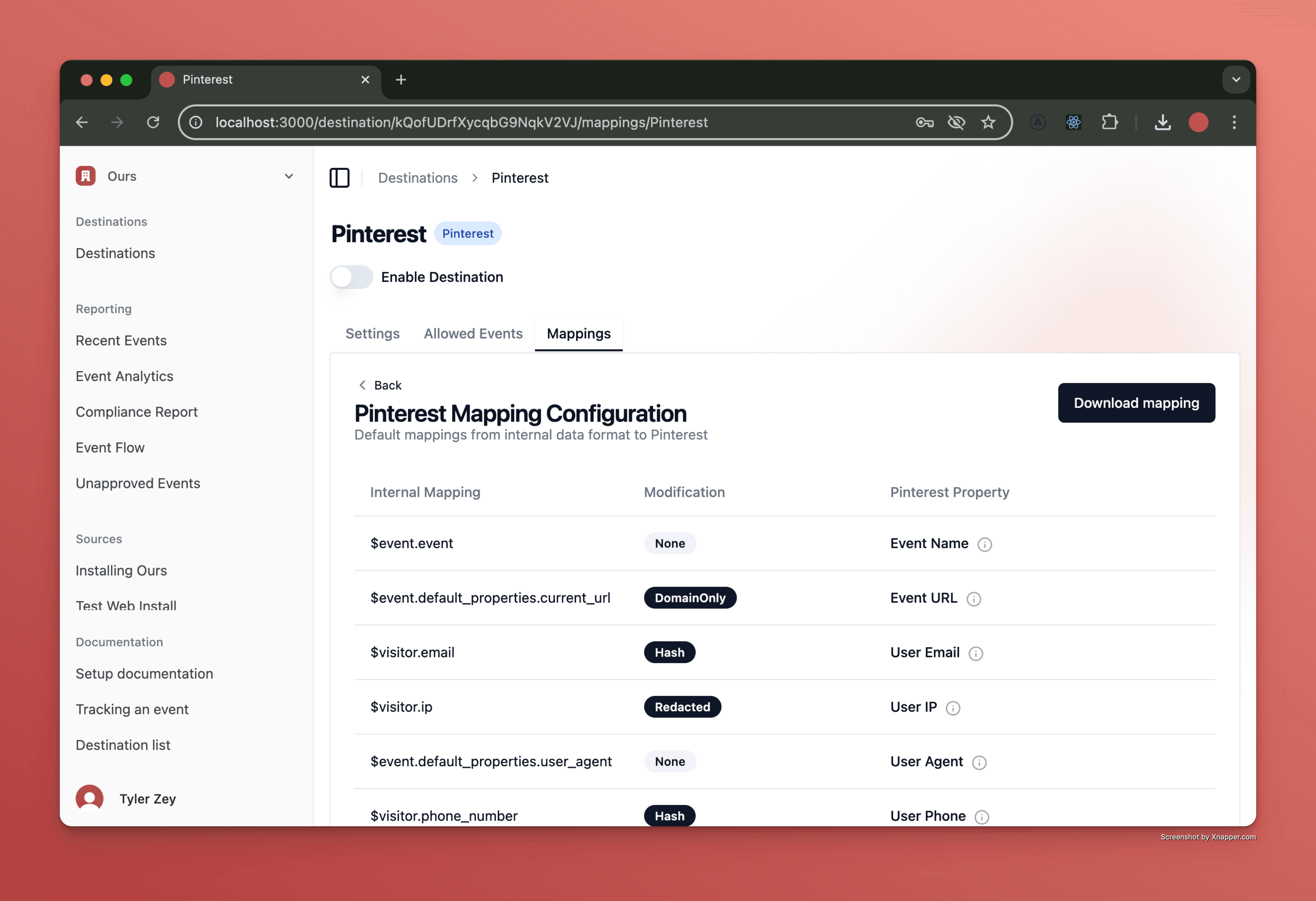
Task: Toggle the Enable Destination switch
Action: pos(351,277)
